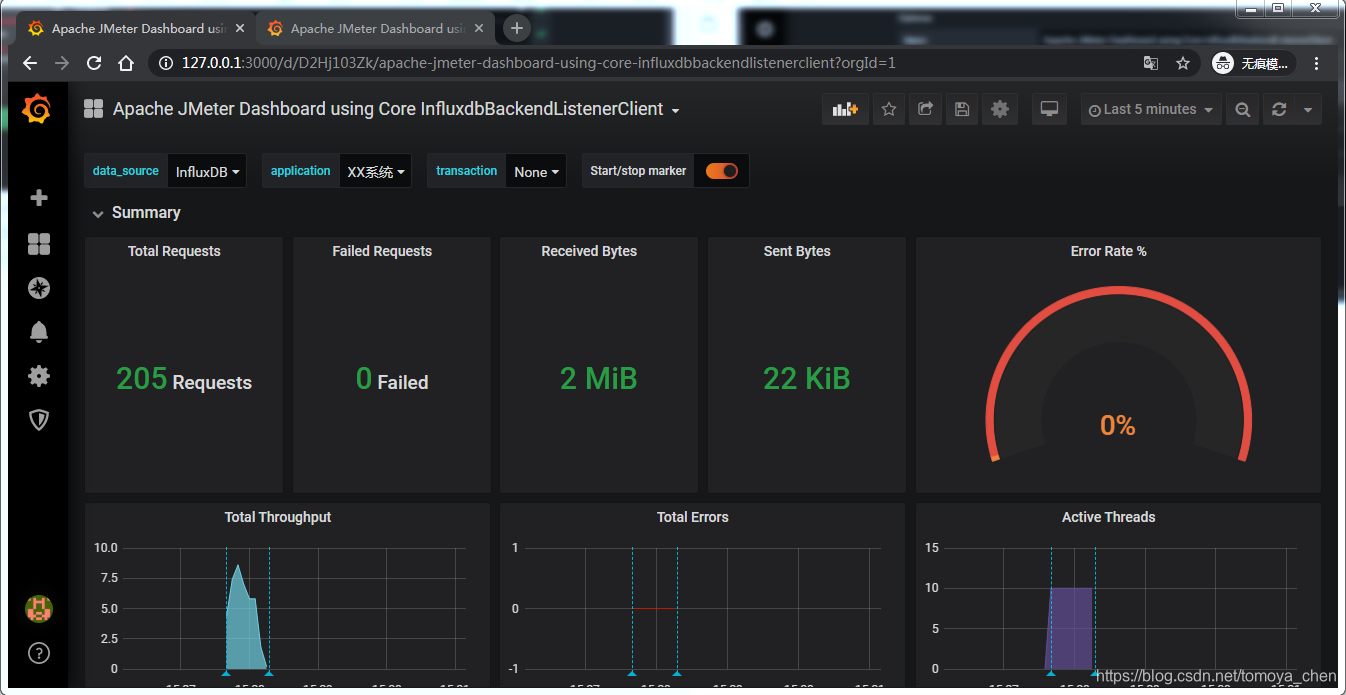Open the Last 5 minutes time picker

click(x=1150, y=109)
